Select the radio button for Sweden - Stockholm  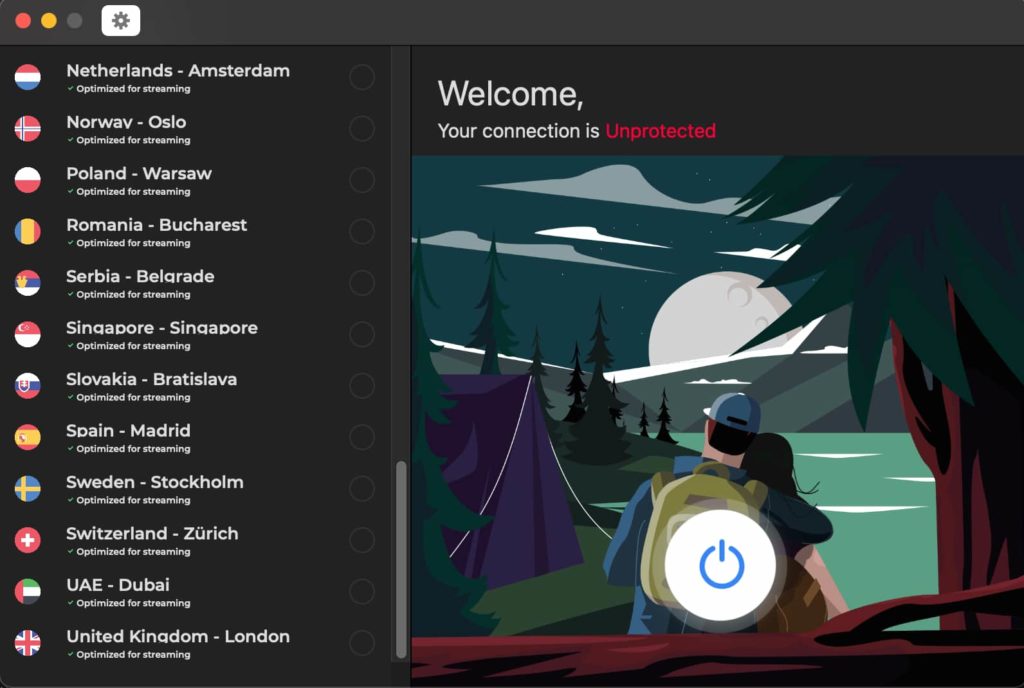coord(362,489)
